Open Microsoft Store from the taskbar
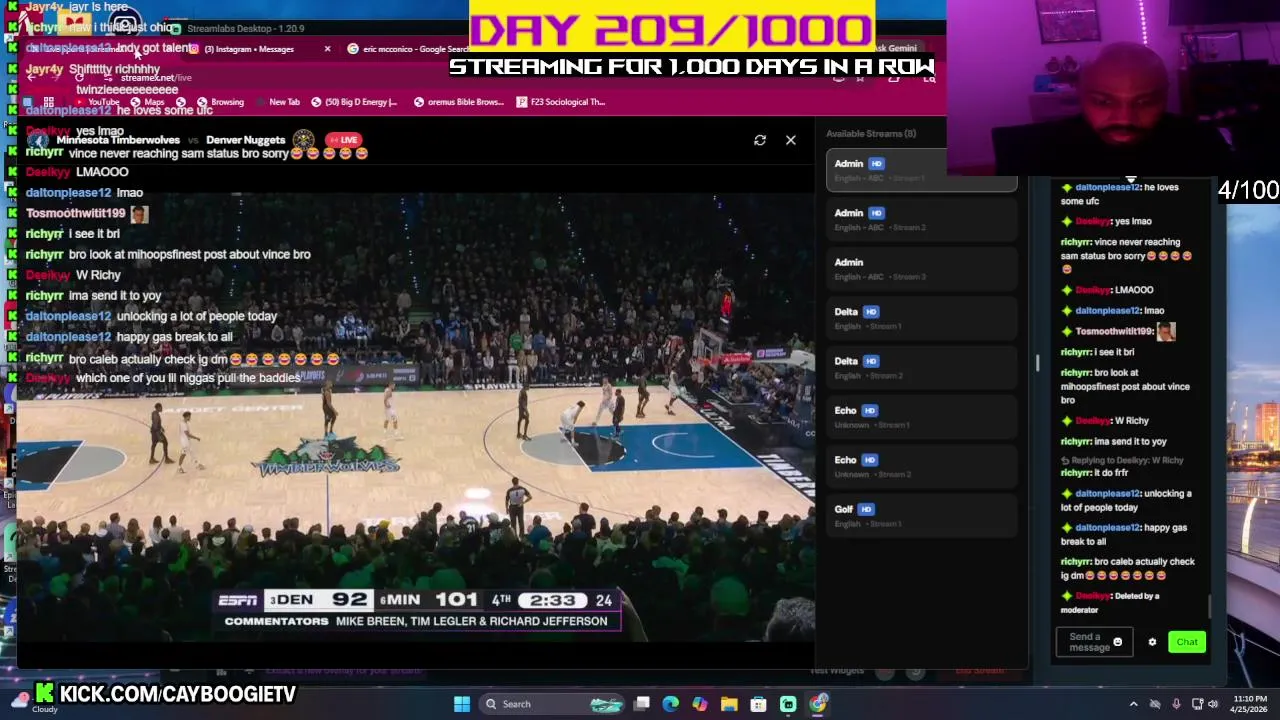Viewport: 1280px width, 720px height. coord(759,704)
